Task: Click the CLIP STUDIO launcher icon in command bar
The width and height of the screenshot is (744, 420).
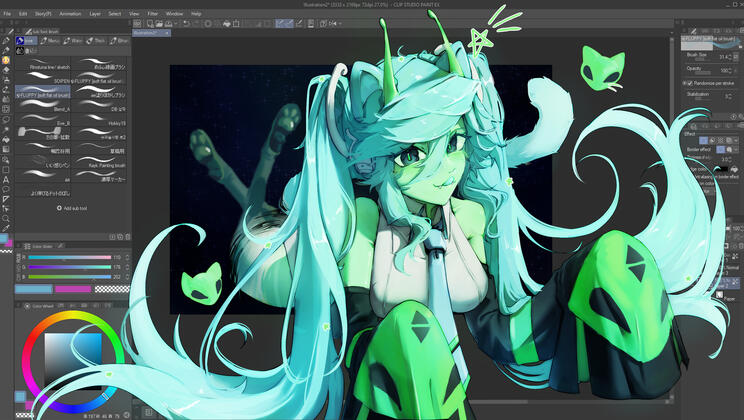Action: [x=137, y=23]
